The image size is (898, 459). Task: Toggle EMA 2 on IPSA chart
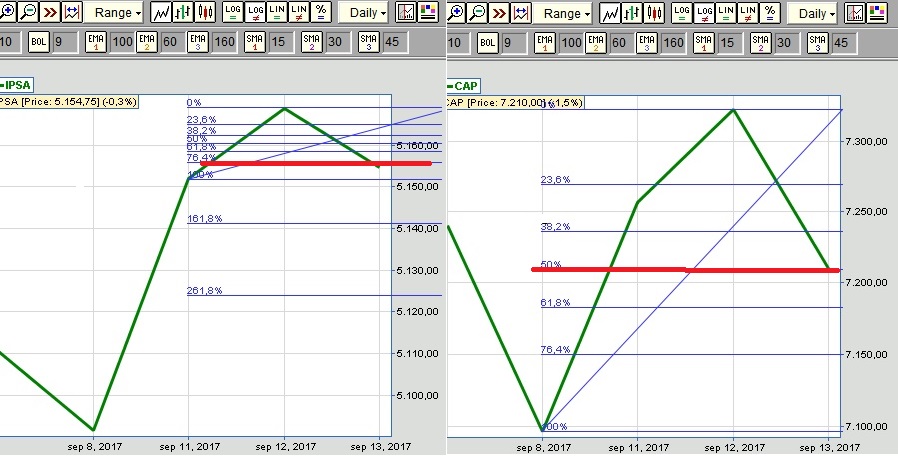point(147,42)
